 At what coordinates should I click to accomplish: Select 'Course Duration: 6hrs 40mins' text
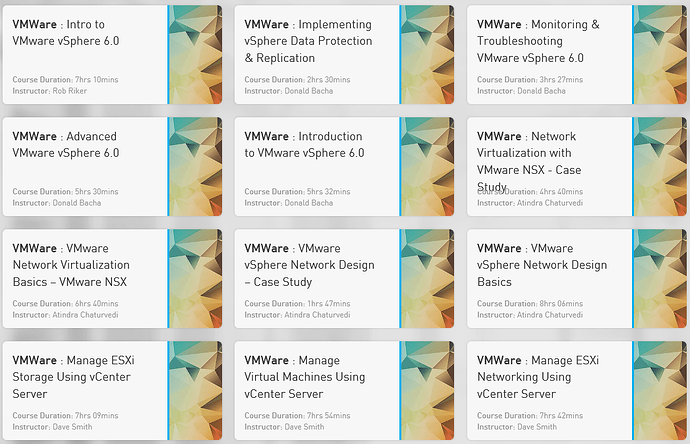tap(65, 304)
